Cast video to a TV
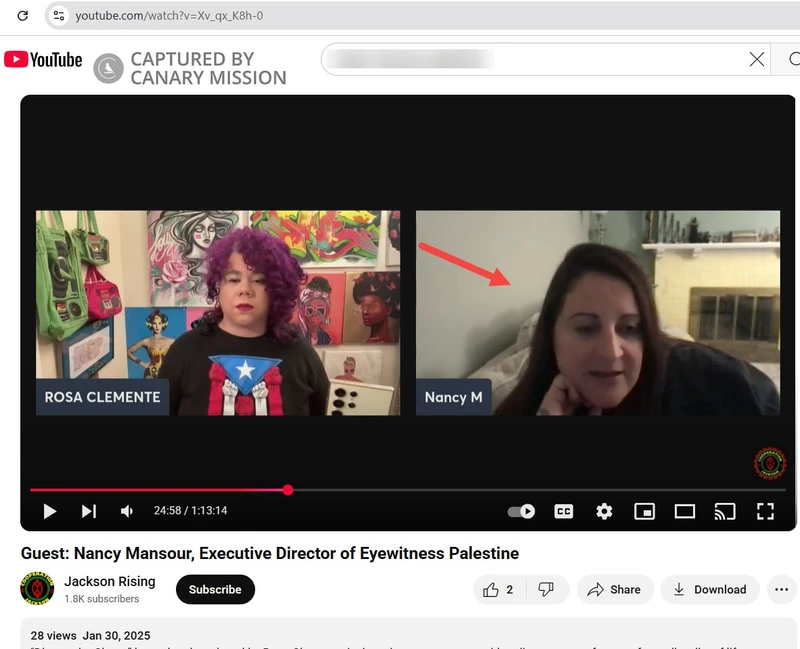800x649 pixels. (724, 511)
